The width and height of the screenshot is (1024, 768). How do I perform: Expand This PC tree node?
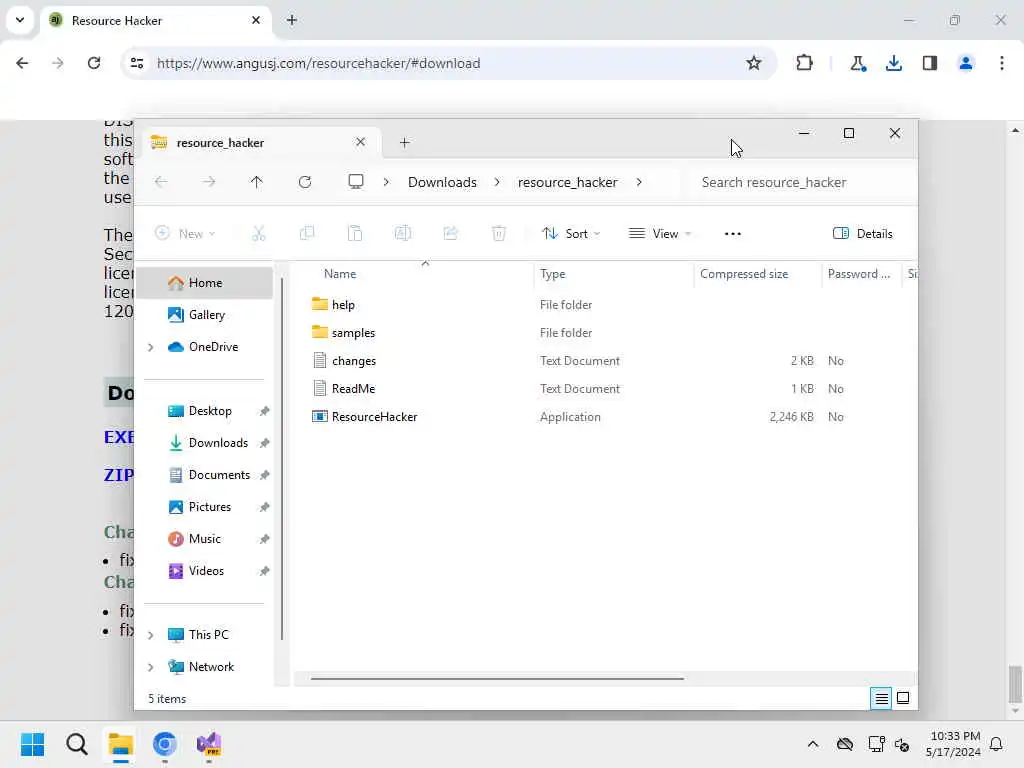tap(151, 635)
